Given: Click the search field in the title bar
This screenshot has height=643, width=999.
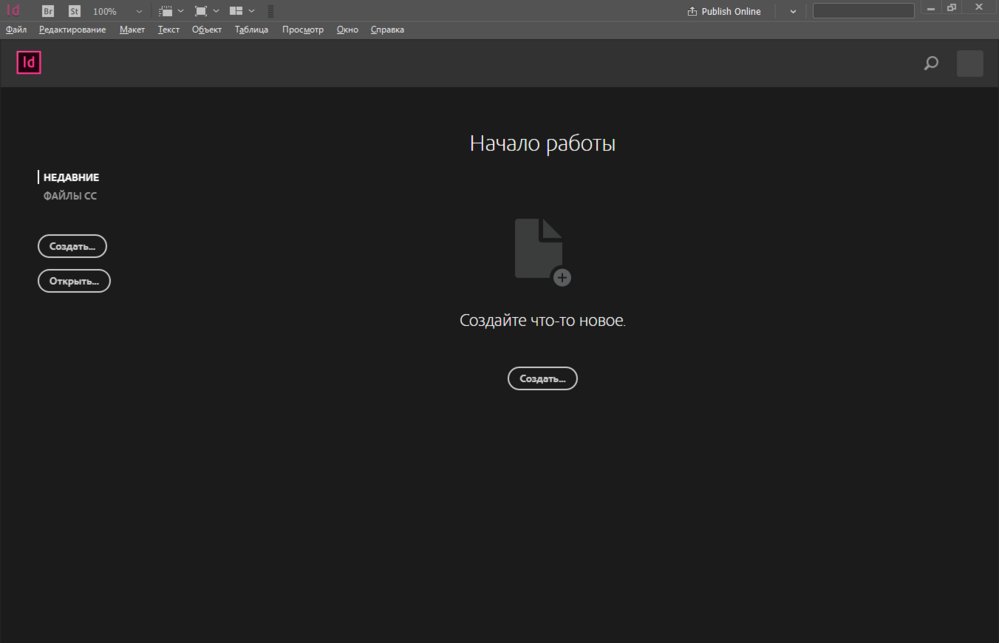Looking at the screenshot, I should [863, 11].
